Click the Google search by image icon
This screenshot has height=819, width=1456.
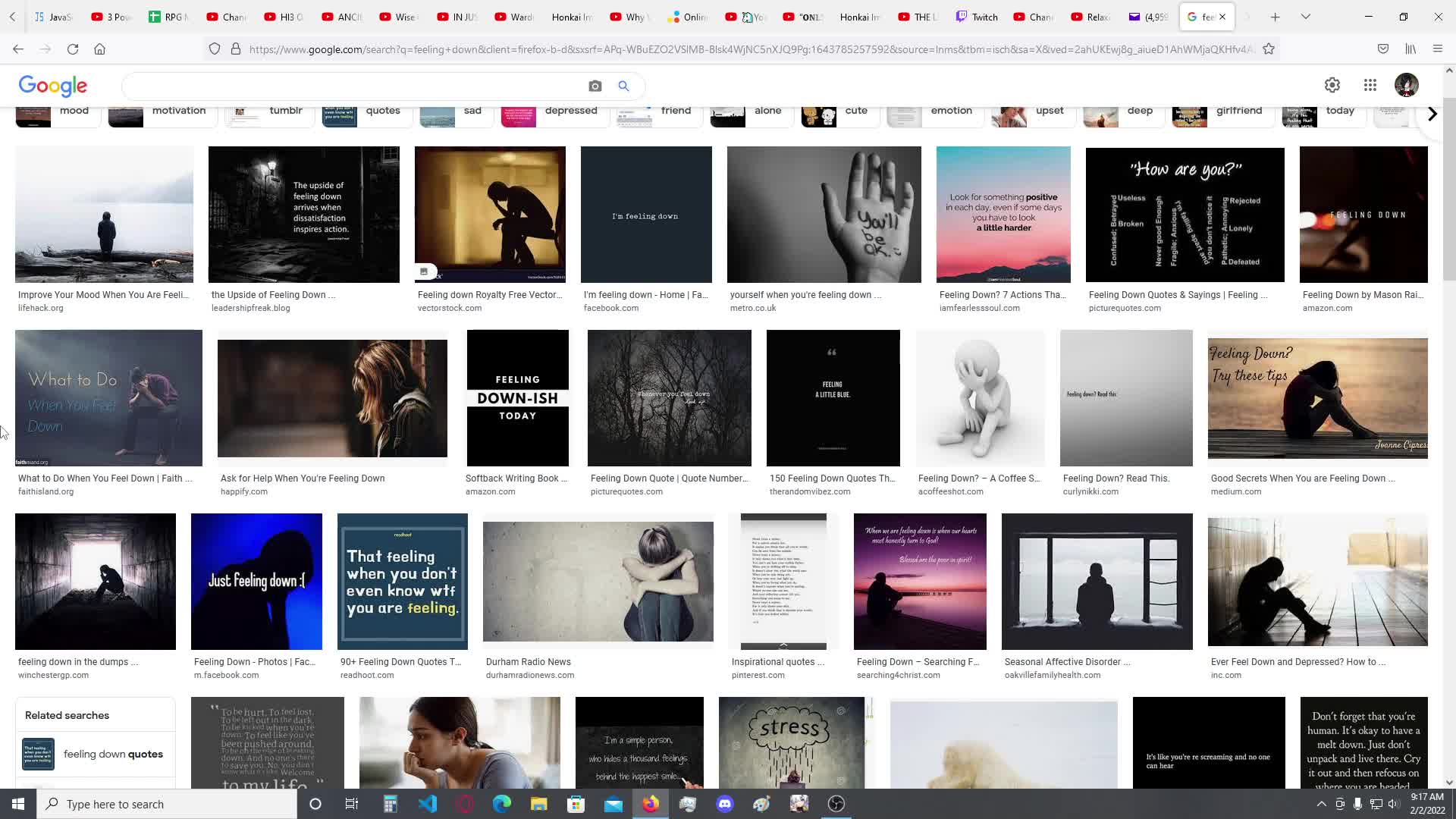point(595,85)
